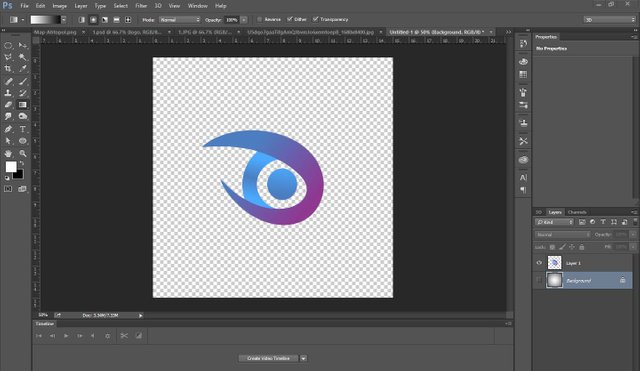
Task: Select the Hand tool
Action: [8, 153]
